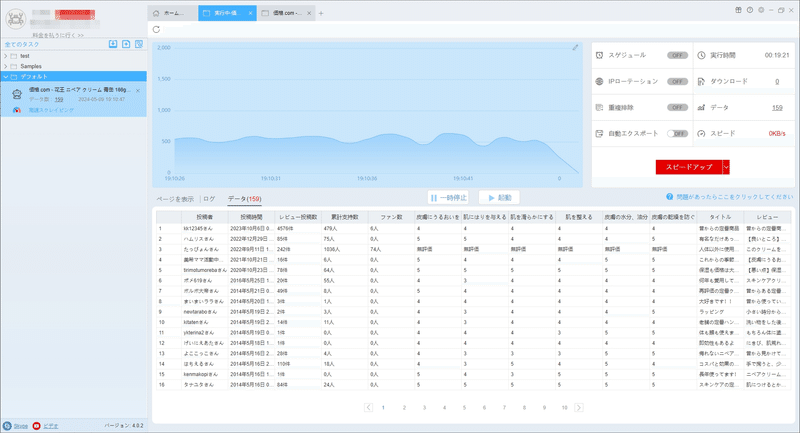Toggle the スケジュール switch

click(678, 55)
